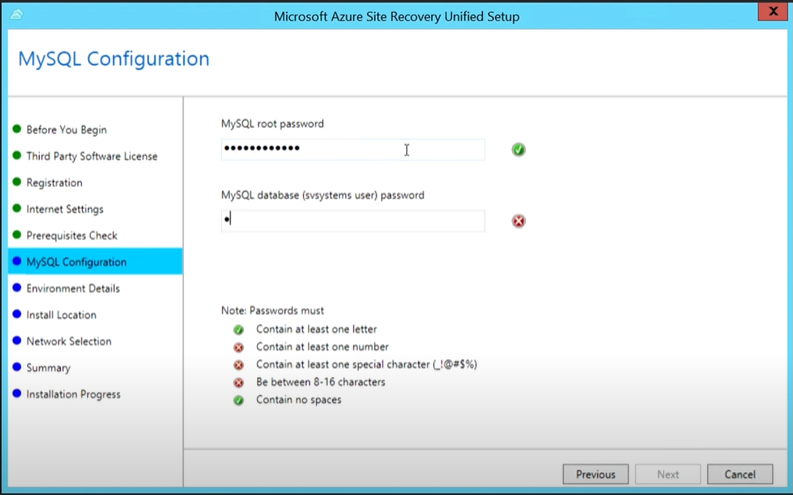Screen dimensions: 793x495
Task: Click blue dot next to Installation Progress
Action: (x=17, y=393)
